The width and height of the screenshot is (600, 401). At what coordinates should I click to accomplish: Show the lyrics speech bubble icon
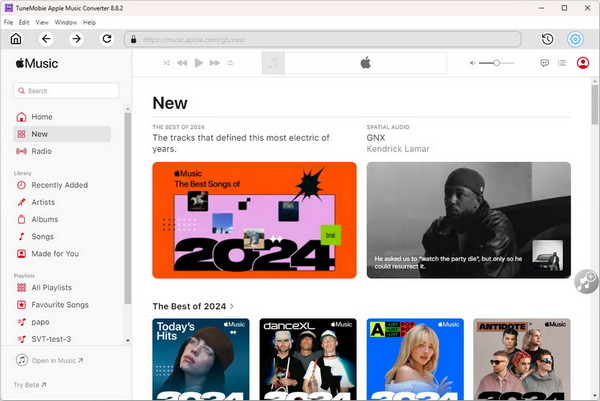(545, 63)
